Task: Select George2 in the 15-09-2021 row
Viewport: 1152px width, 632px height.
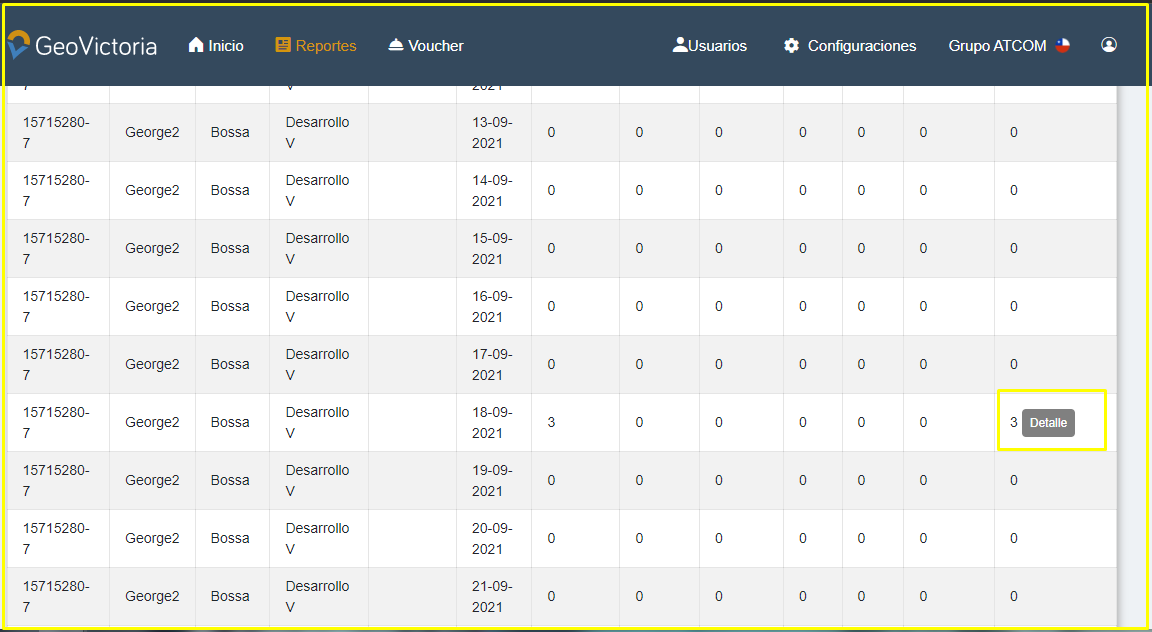Action: tap(152, 248)
